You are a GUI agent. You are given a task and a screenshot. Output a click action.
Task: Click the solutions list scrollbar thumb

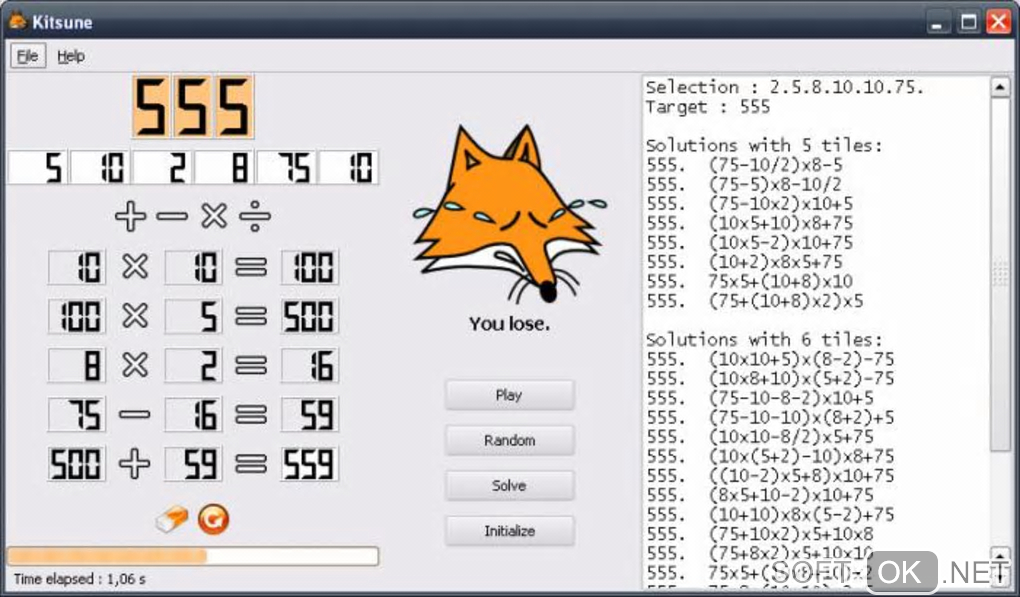click(1000, 274)
